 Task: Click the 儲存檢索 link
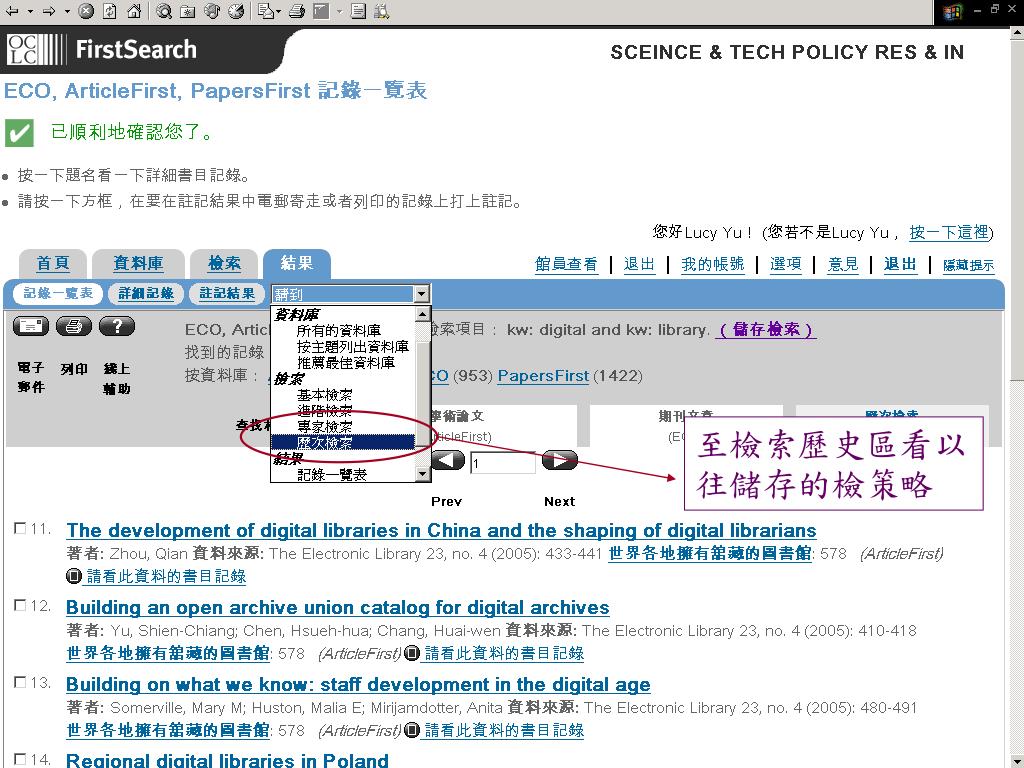click(x=766, y=330)
